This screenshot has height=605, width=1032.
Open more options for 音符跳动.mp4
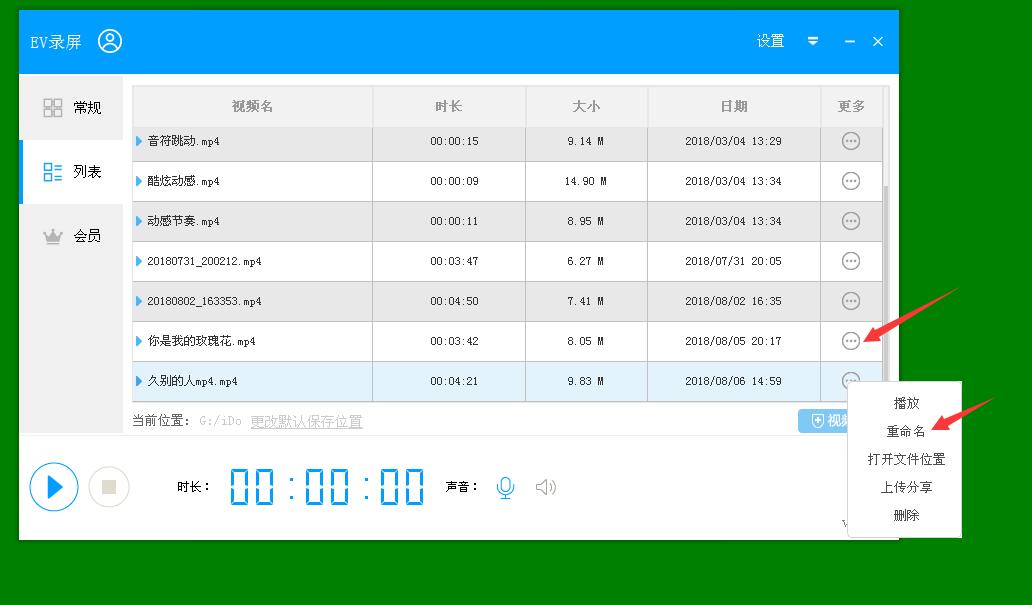(x=851, y=141)
